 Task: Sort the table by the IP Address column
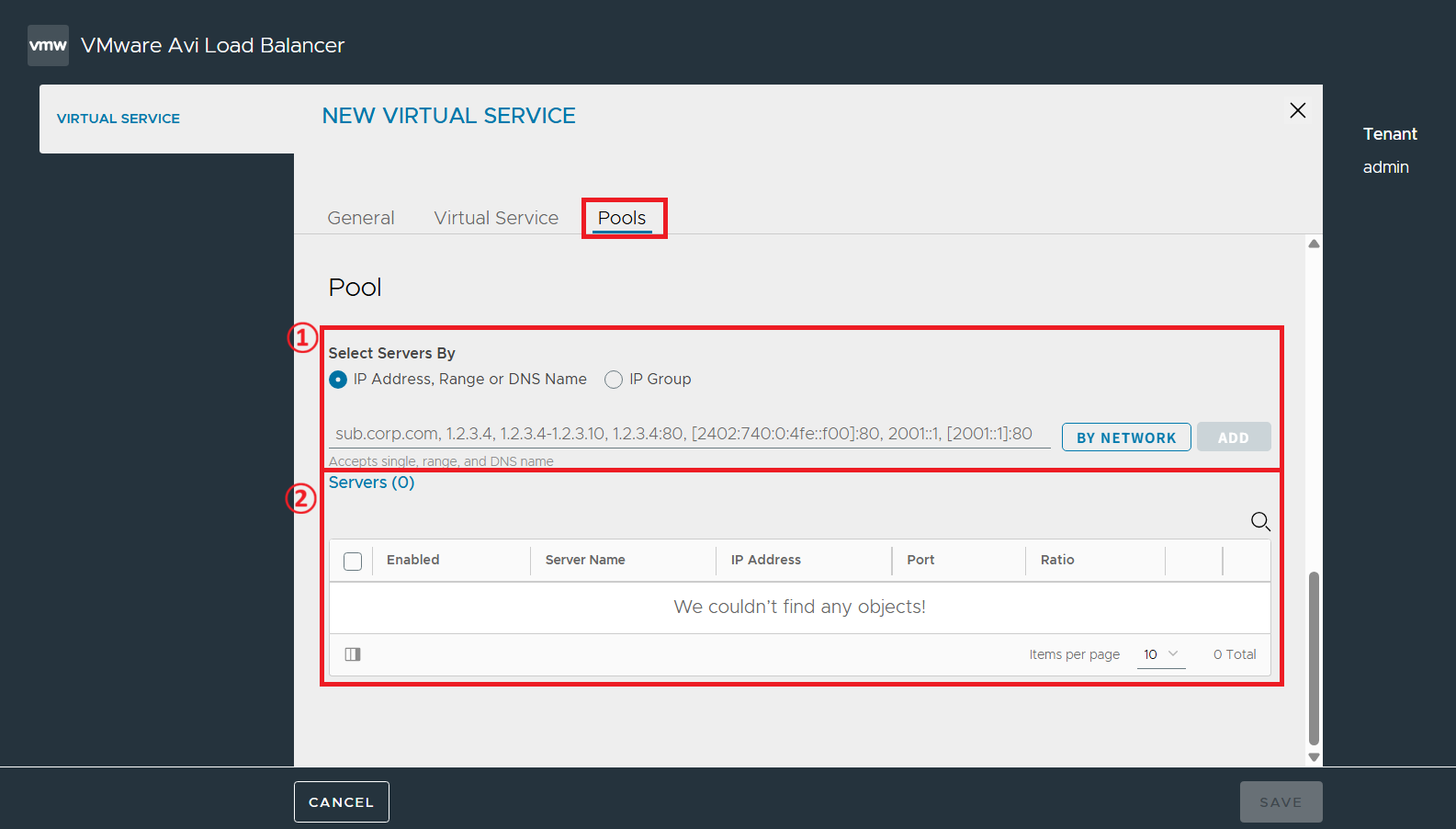[x=766, y=560]
